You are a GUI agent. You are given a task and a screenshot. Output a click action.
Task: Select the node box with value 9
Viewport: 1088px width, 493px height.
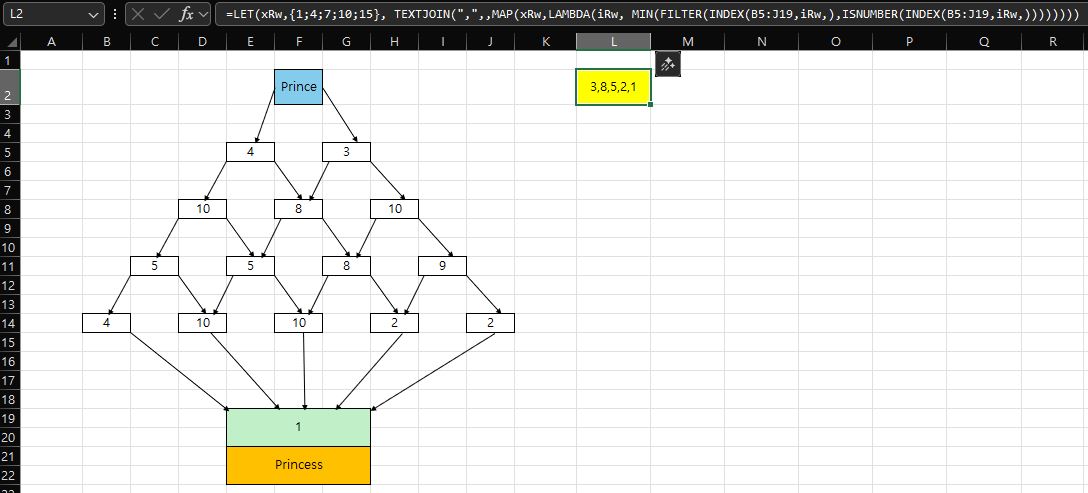(x=442, y=266)
